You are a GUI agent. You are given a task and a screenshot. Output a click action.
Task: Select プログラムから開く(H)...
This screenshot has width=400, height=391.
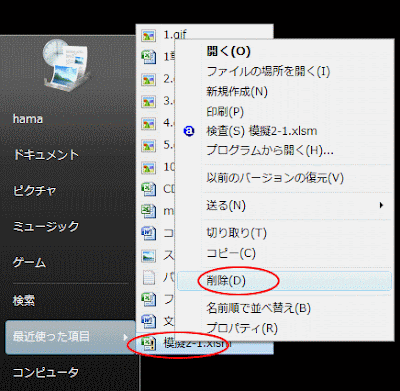270,151
